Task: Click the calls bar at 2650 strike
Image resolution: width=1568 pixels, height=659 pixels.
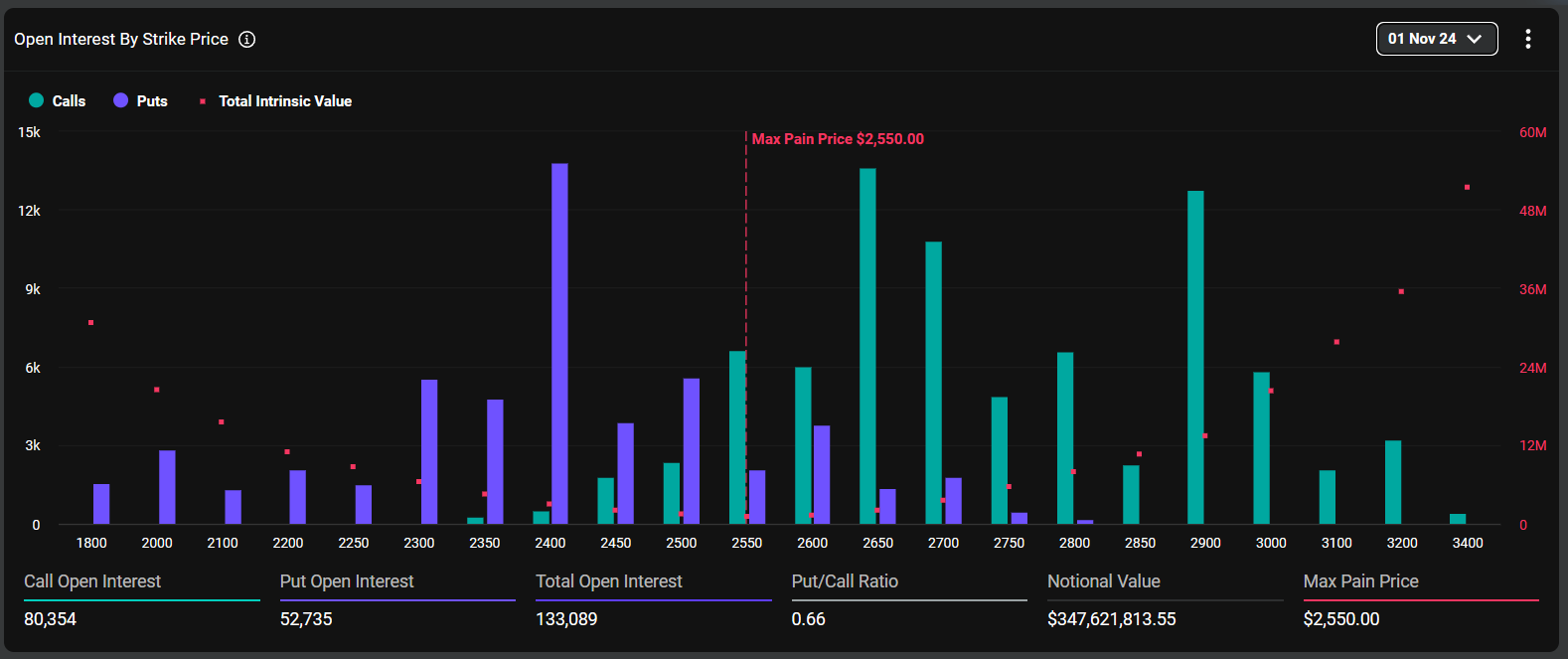Action: (867, 346)
